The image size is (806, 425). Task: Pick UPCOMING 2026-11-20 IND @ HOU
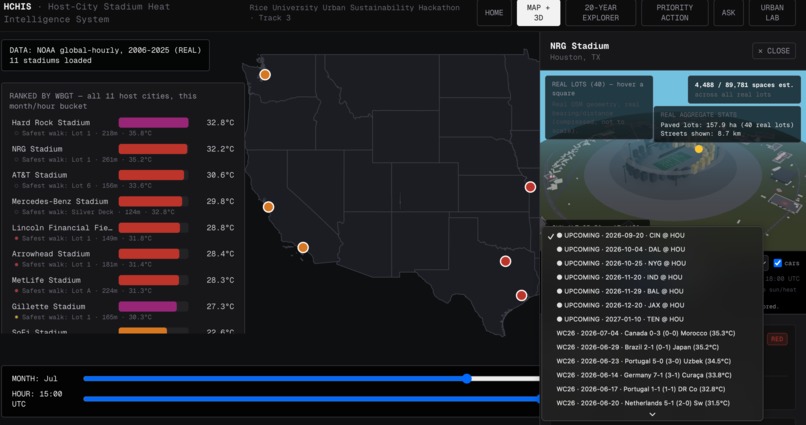click(x=652, y=277)
